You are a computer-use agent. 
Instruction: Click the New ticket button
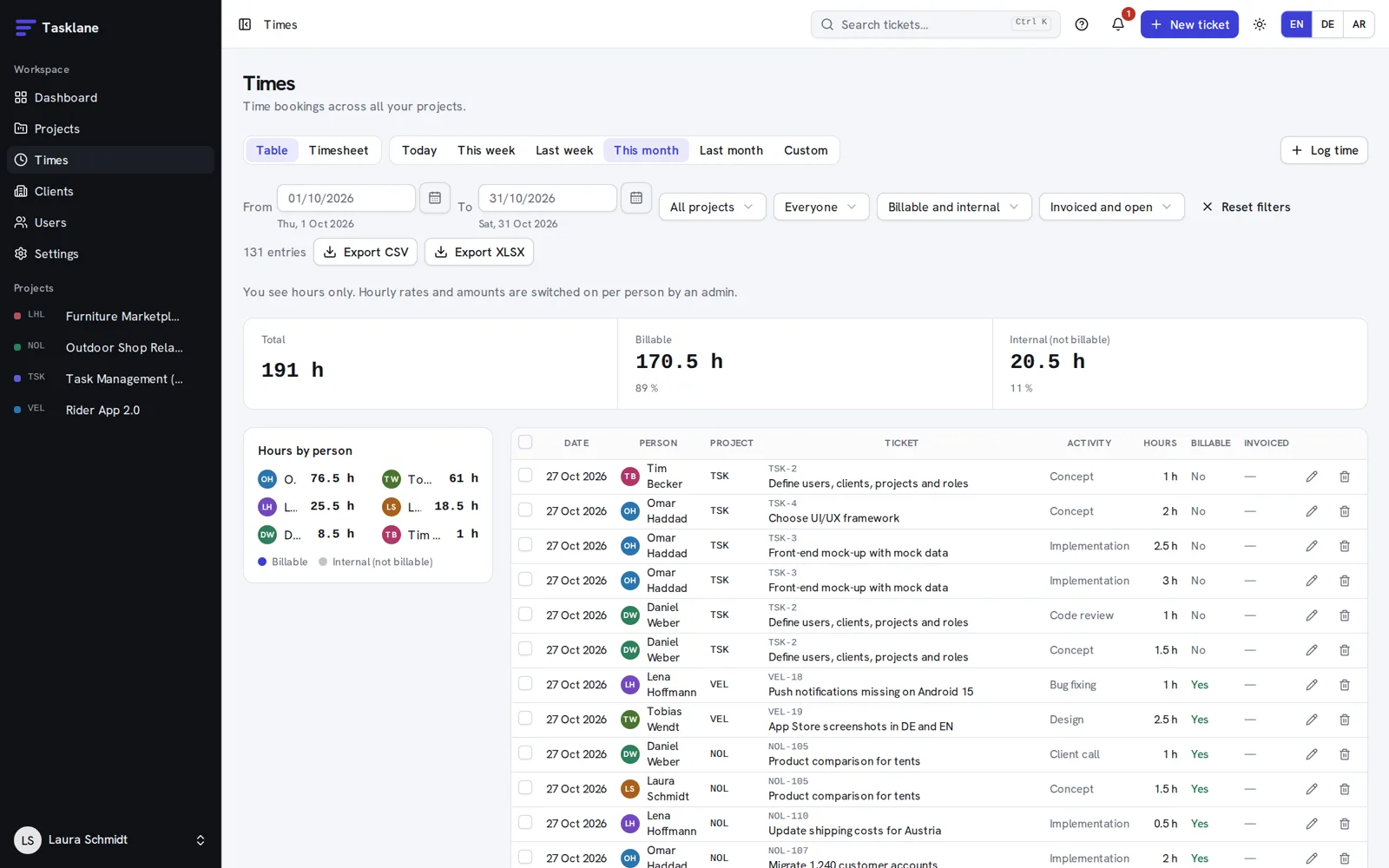[x=1189, y=24]
